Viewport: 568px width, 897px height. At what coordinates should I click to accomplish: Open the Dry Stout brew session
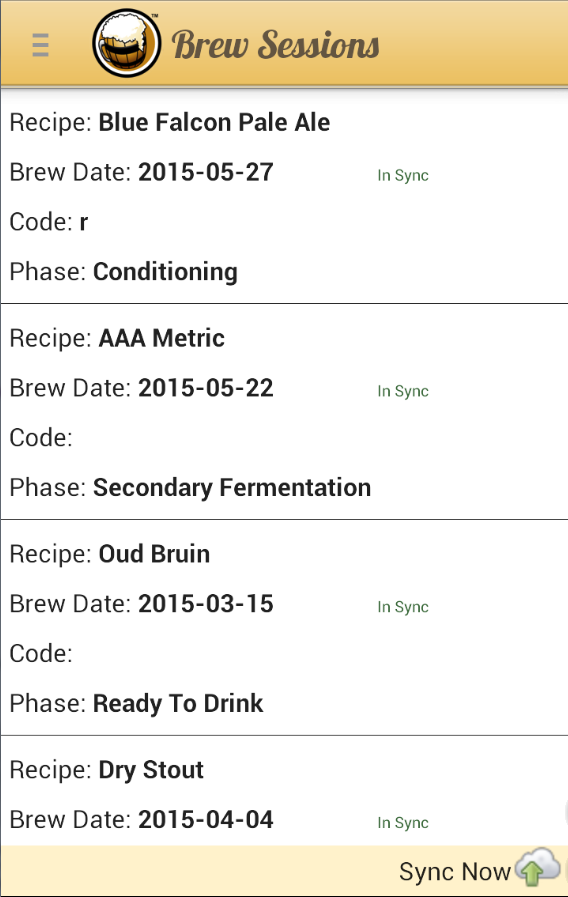coord(284,791)
